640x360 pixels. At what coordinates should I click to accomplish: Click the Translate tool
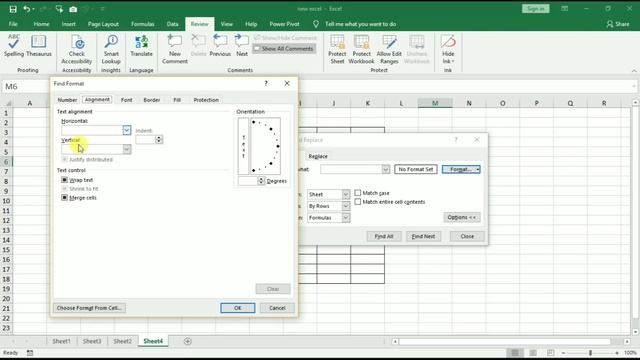141,46
